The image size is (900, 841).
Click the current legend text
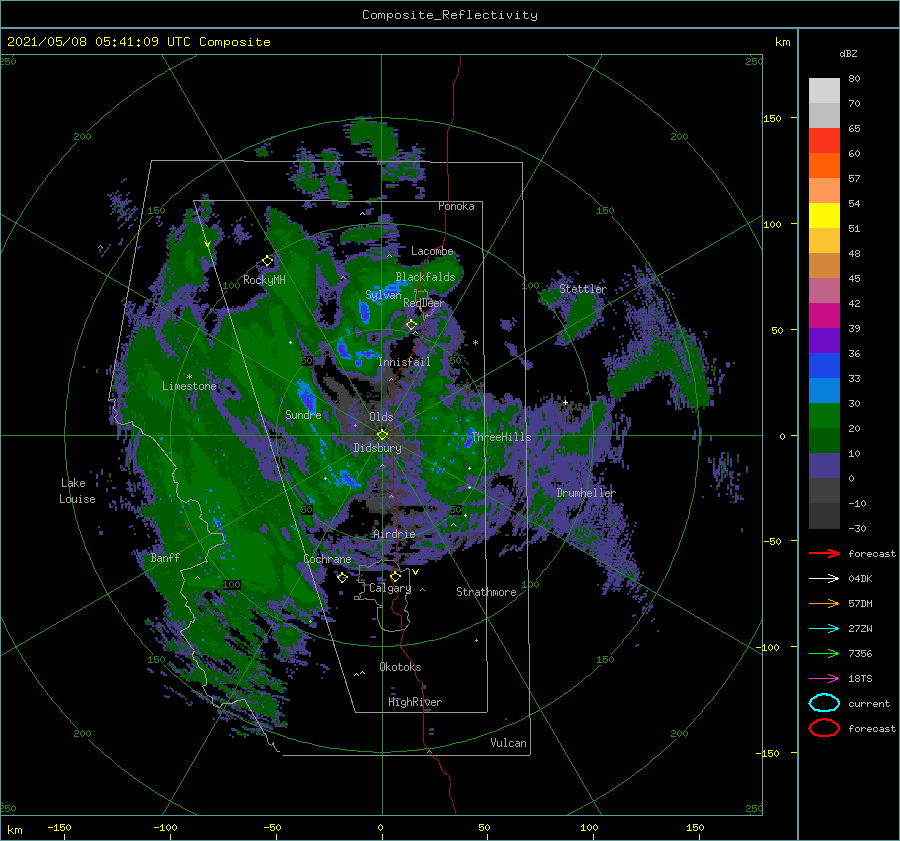(869, 703)
